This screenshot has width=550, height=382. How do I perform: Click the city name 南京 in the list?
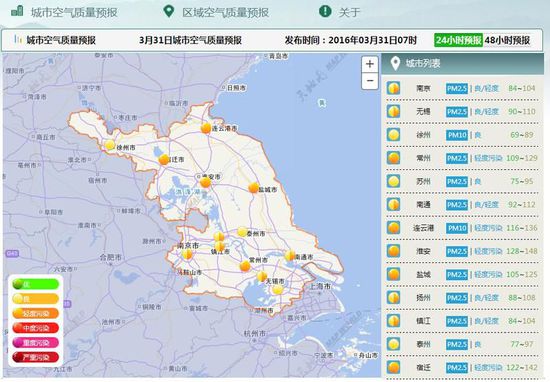[423, 88]
